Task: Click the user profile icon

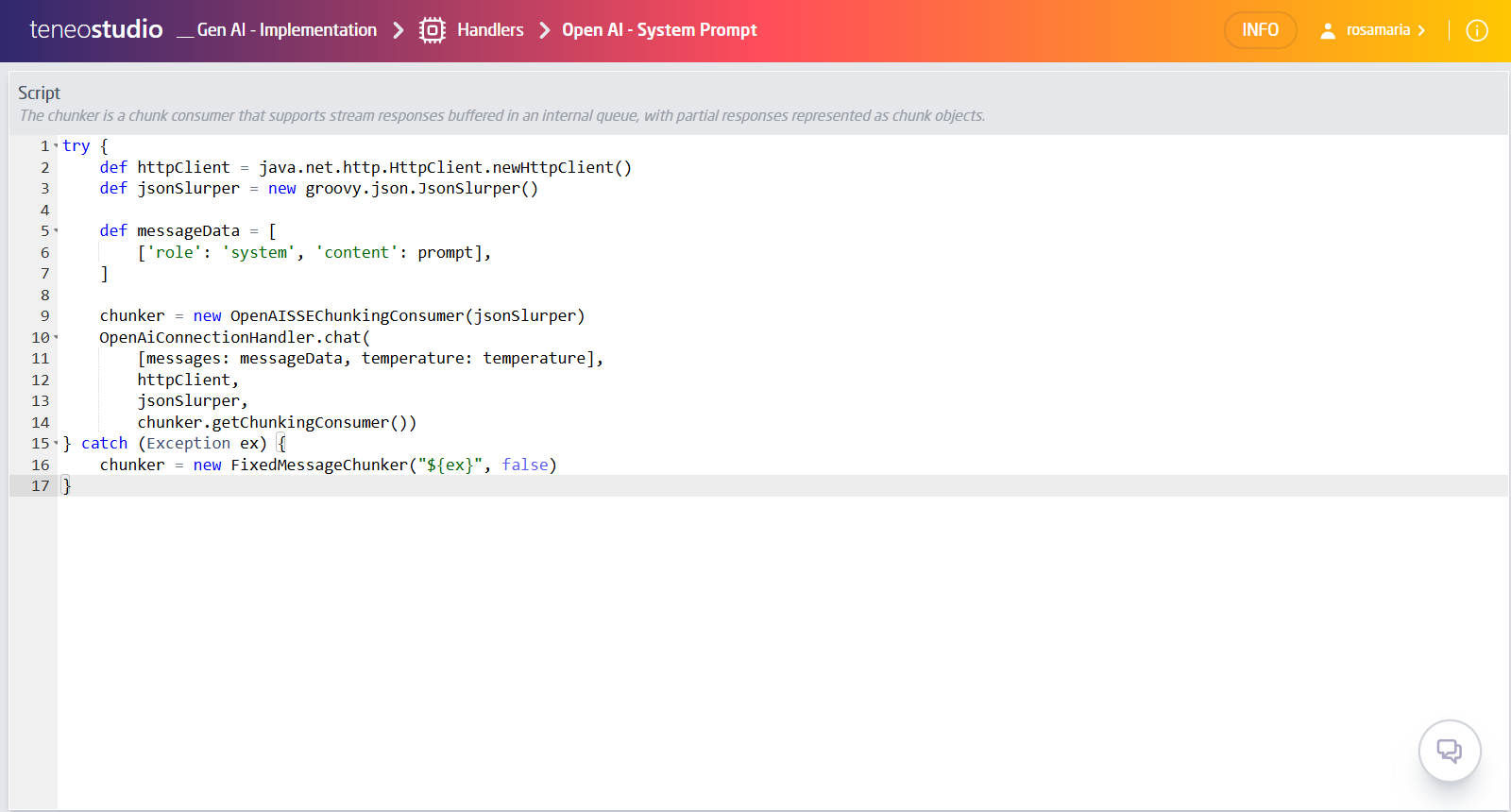Action: (x=1328, y=30)
